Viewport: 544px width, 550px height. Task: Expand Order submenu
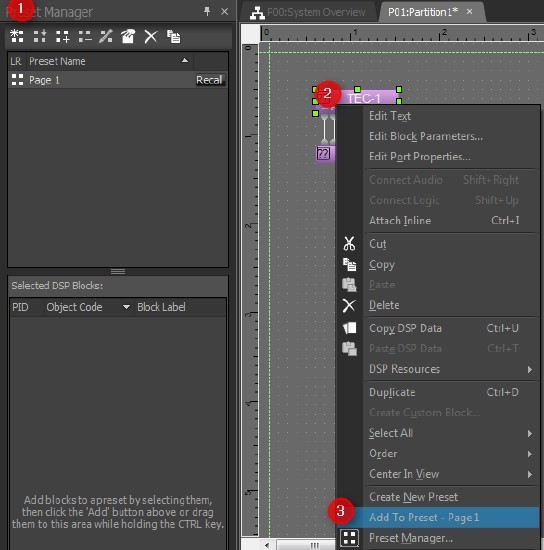(x=438, y=454)
